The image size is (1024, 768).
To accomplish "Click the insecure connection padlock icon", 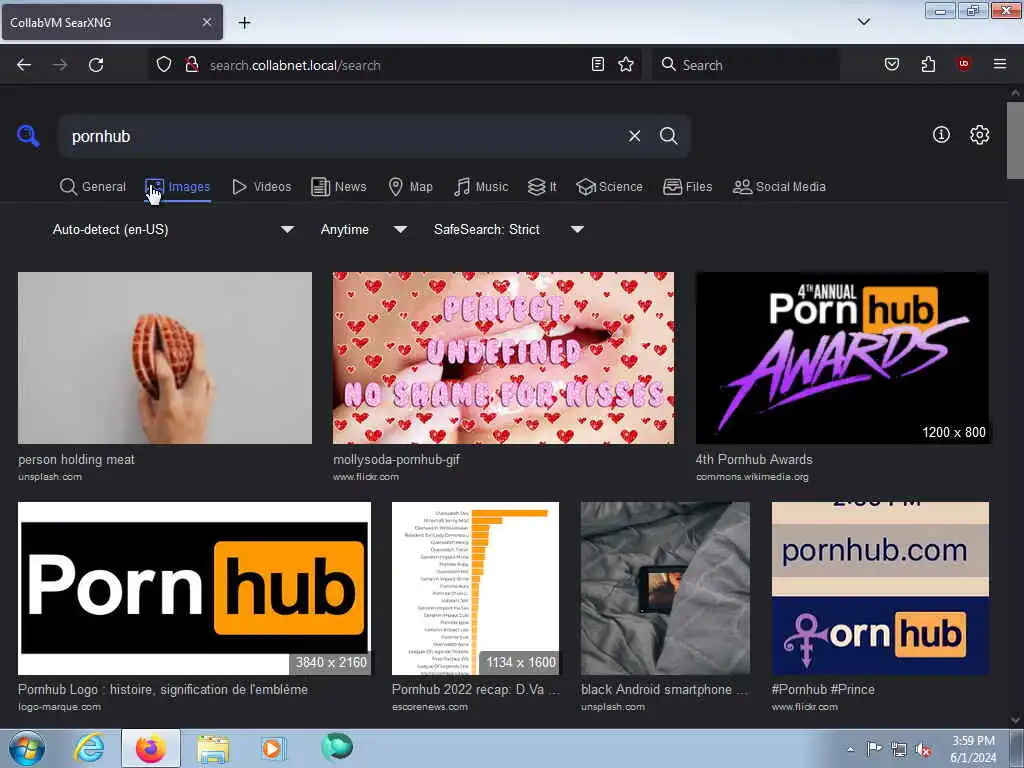I will [x=191, y=65].
